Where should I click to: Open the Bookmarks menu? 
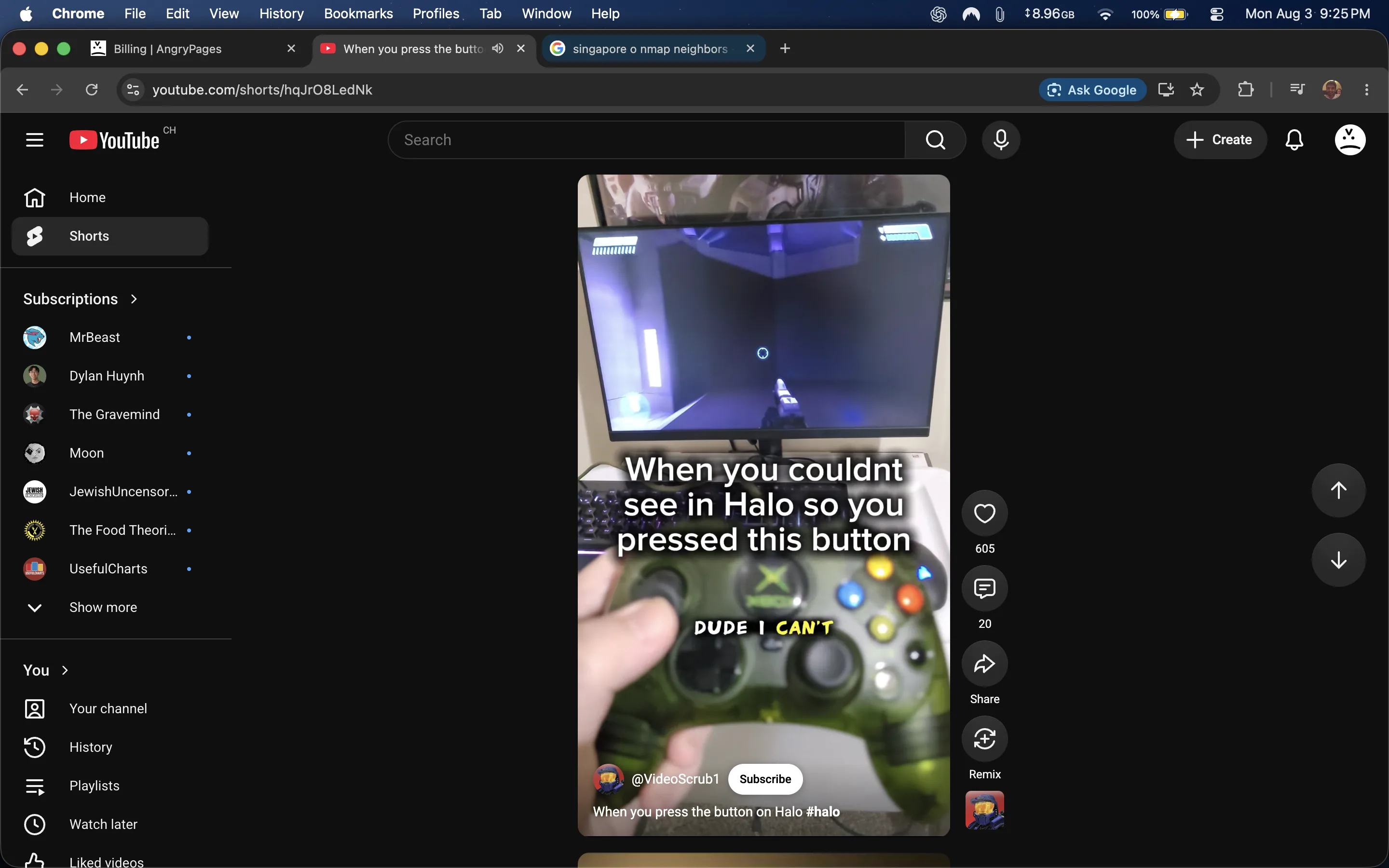[358, 14]
